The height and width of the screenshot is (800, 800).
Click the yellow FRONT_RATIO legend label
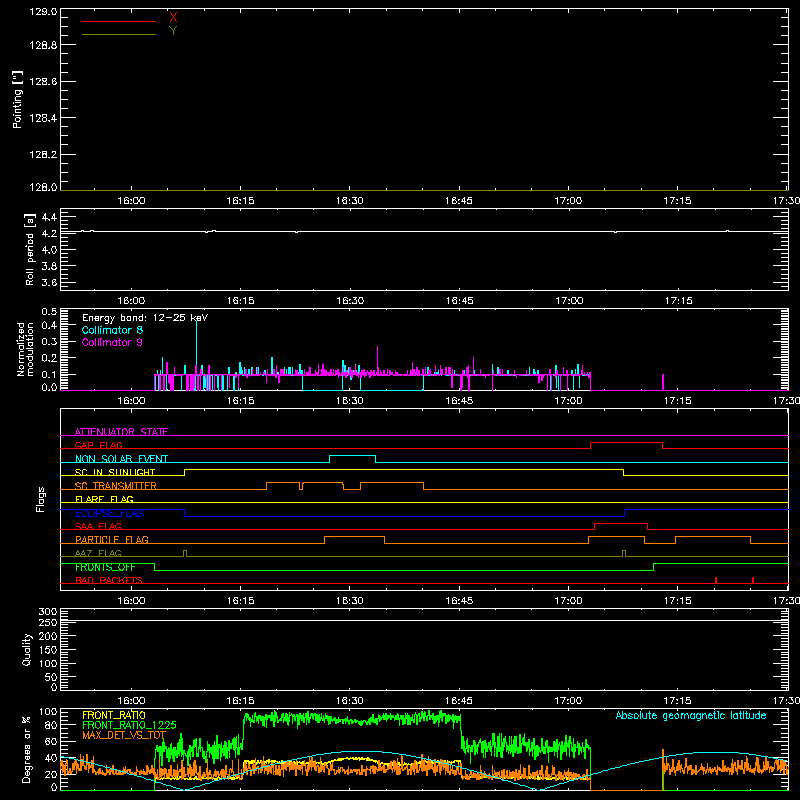[114, 715]
